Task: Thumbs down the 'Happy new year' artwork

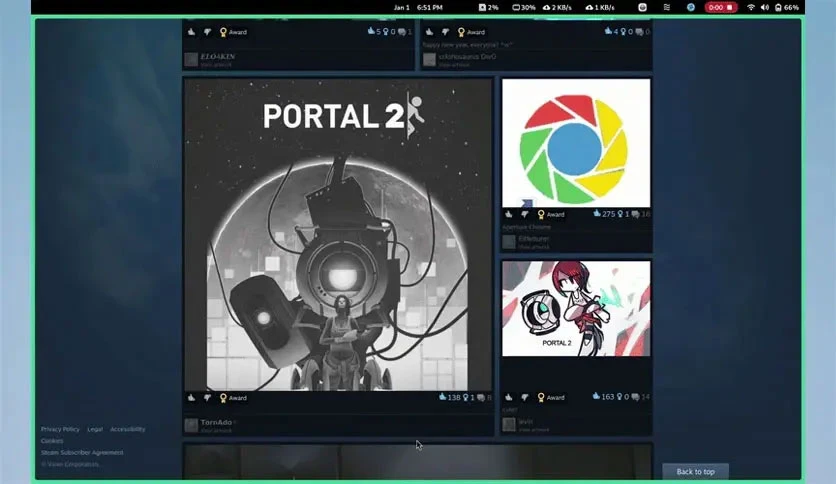Action: (x=445, y=32)
